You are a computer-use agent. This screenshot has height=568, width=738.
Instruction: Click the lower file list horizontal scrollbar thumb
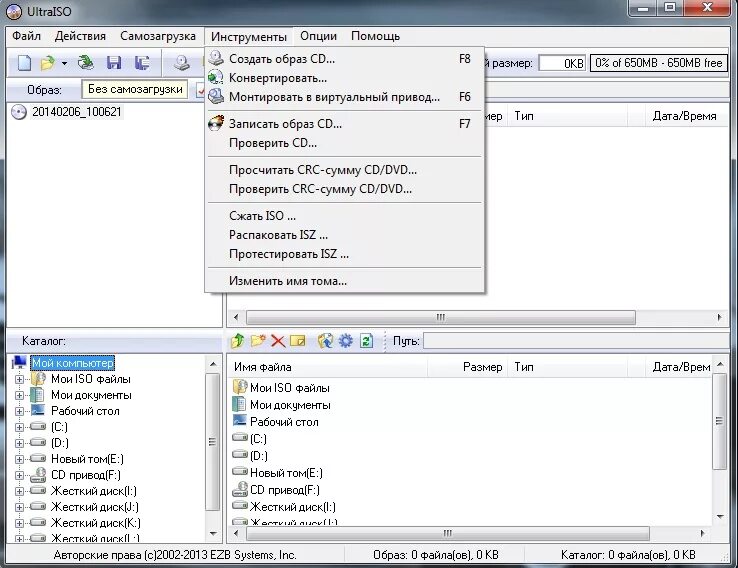447,534
